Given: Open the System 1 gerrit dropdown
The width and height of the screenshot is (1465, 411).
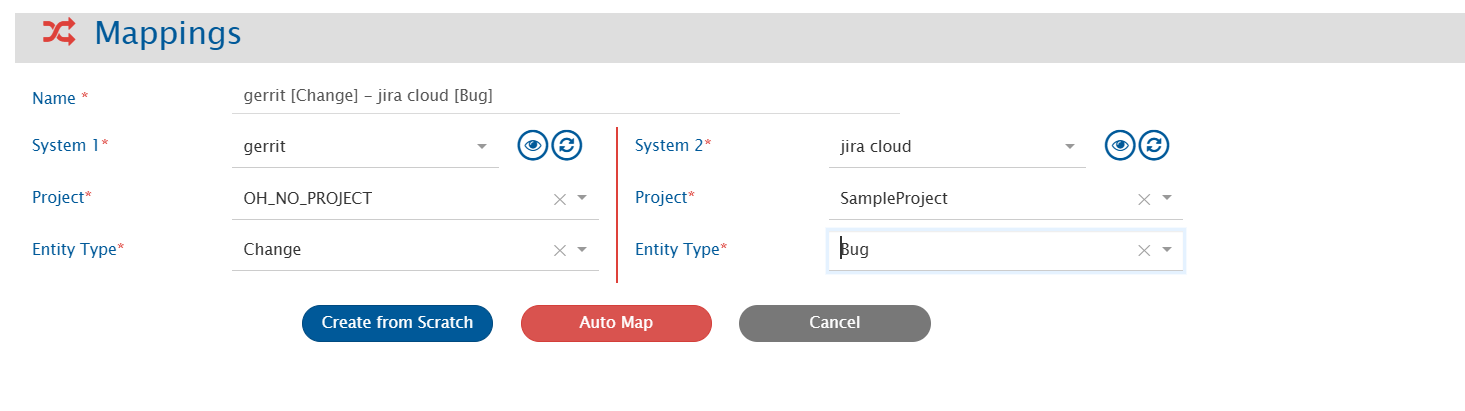Looking at the screenshot, I should 482,147.
